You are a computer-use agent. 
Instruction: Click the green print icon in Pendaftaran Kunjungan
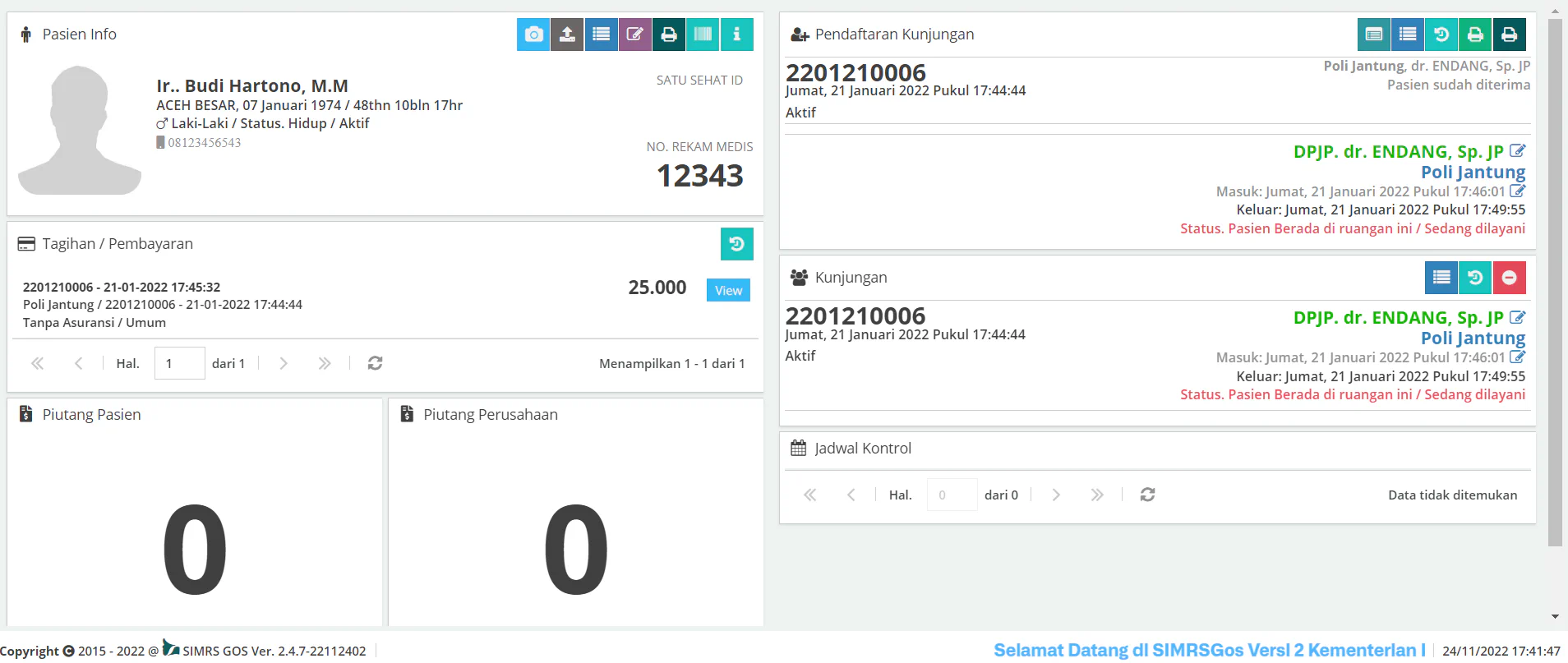(x=1476, y=35)
